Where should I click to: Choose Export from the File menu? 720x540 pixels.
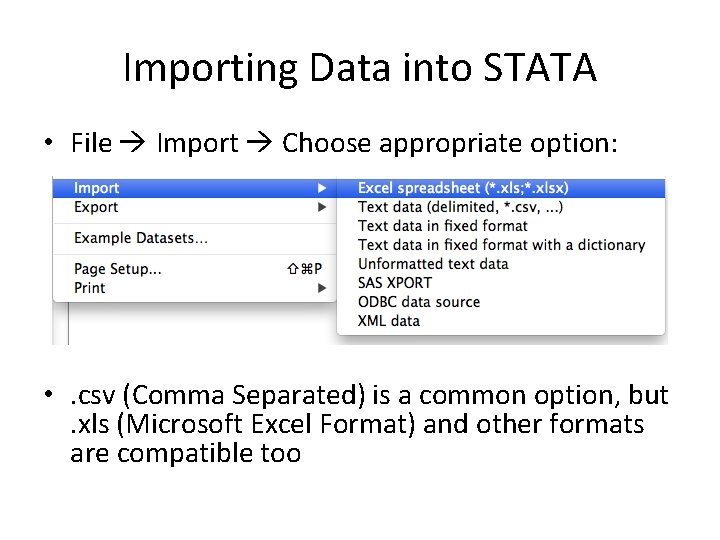point(96,207)
